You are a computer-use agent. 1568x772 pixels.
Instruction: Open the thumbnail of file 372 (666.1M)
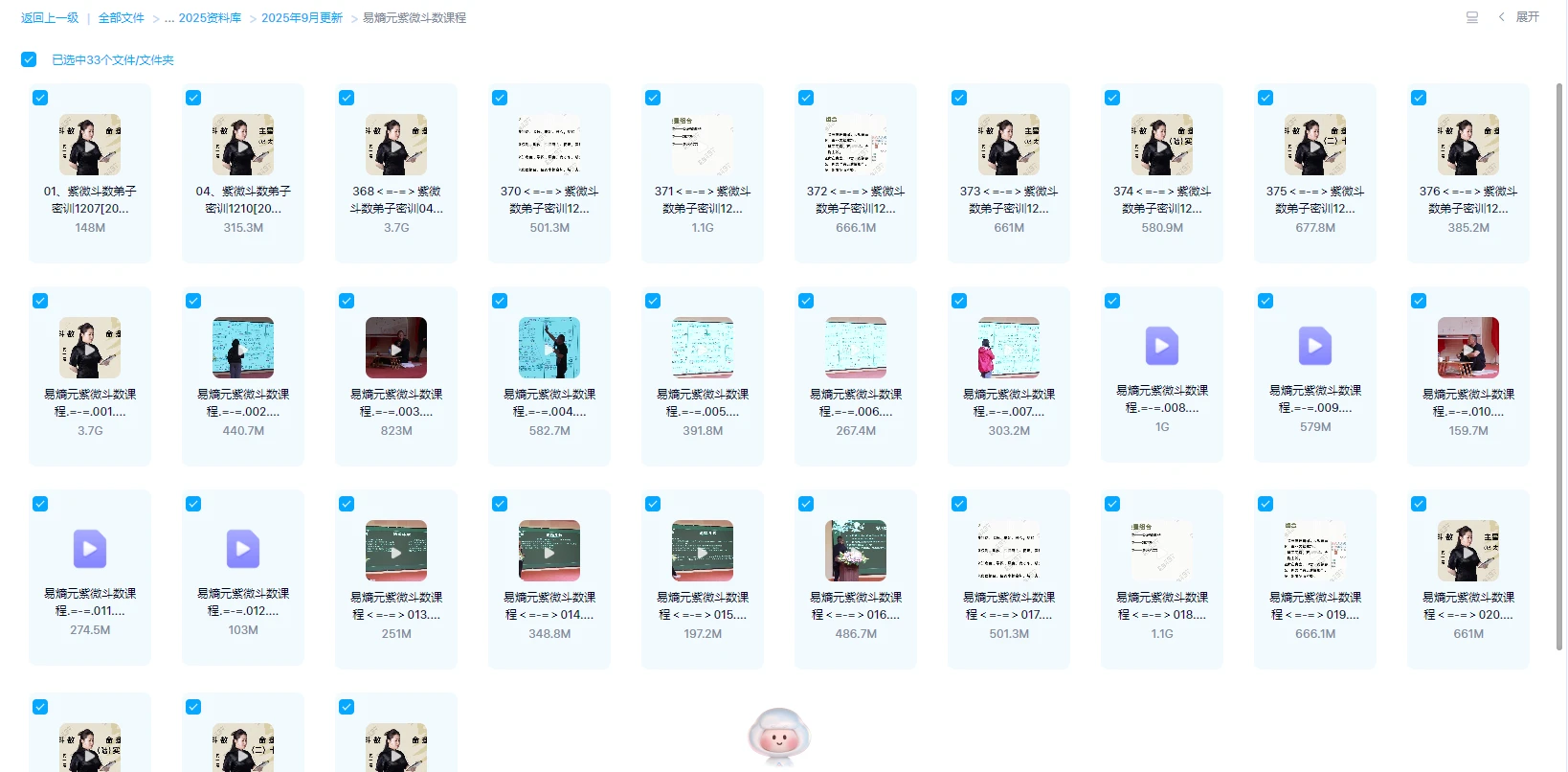coord(856,145)
